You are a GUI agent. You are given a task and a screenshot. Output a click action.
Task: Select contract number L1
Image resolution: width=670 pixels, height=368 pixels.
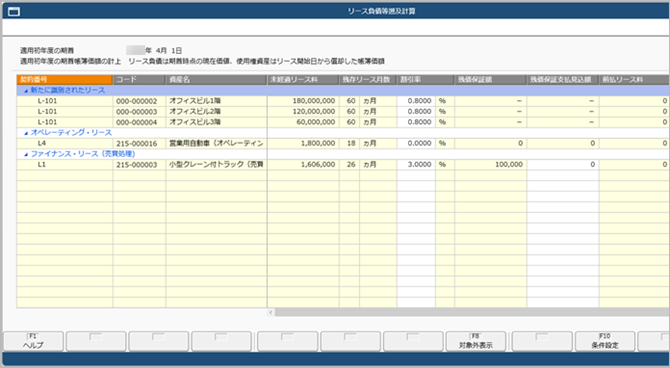pos(65,165)
